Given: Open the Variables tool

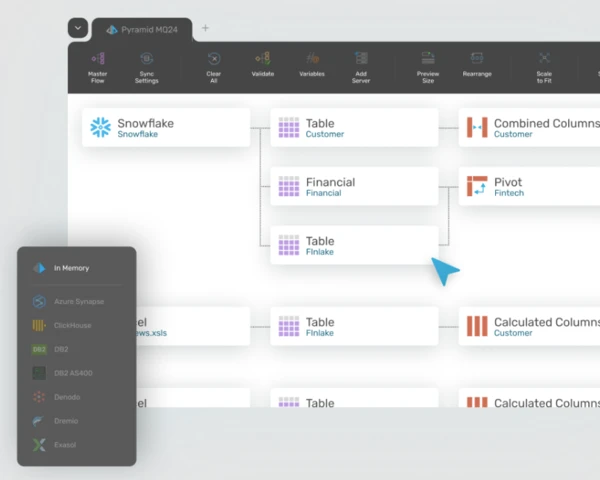Looking at the screenshot, I should coord(312,64).
